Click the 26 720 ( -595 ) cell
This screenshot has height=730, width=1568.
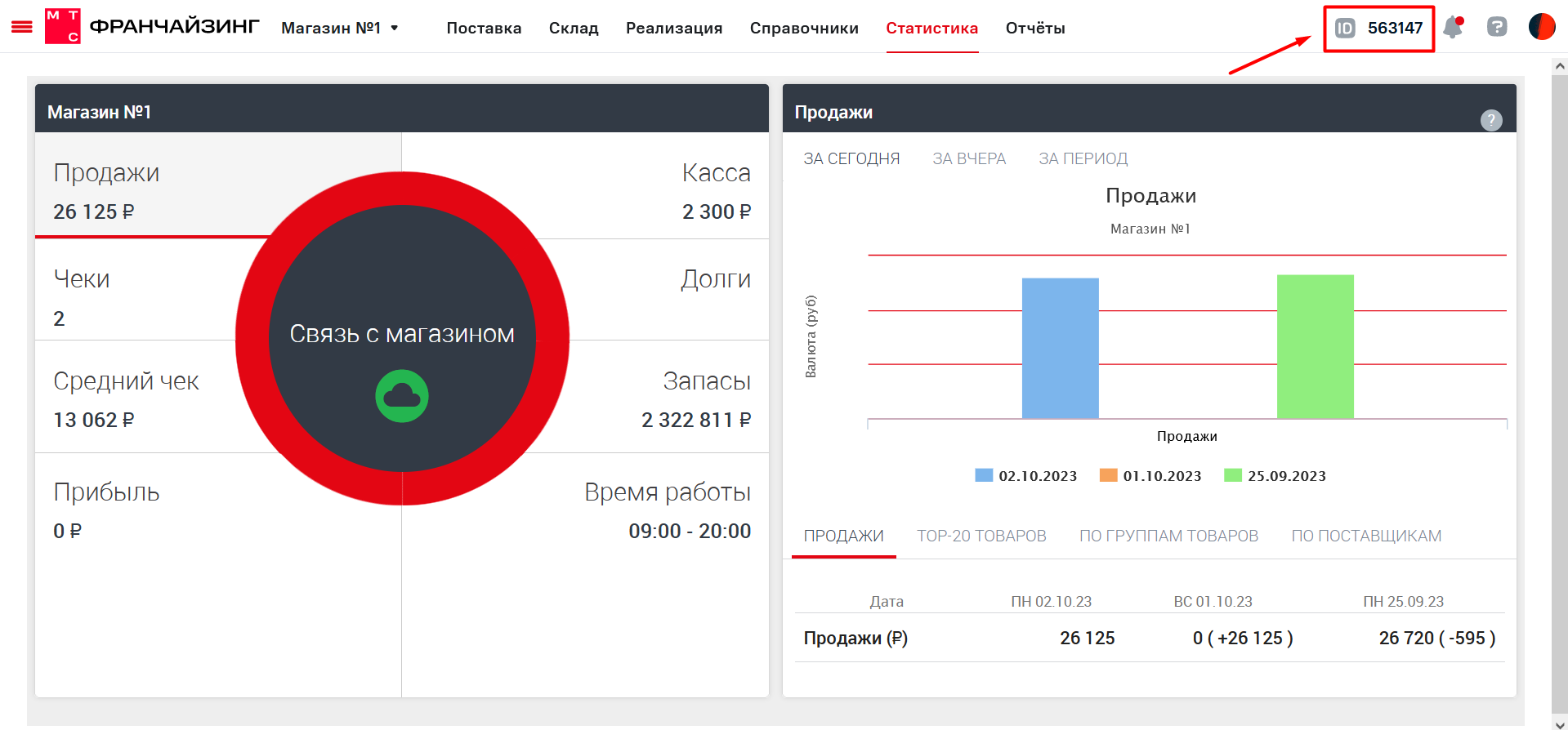[x=1437, y=638]
